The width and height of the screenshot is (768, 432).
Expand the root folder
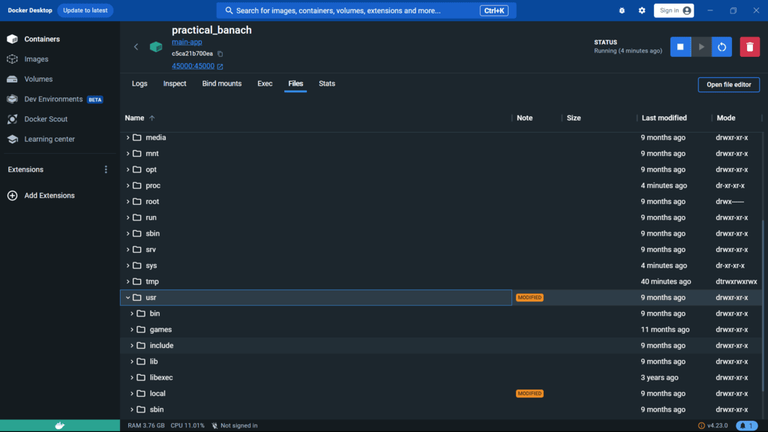[x=128, y=202]
